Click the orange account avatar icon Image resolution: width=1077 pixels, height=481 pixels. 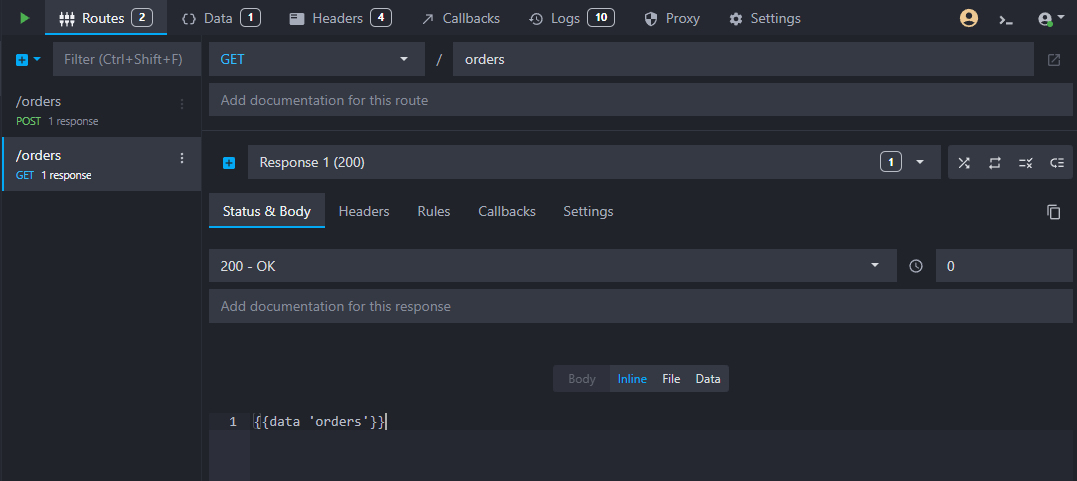click(x=968, y=18)
